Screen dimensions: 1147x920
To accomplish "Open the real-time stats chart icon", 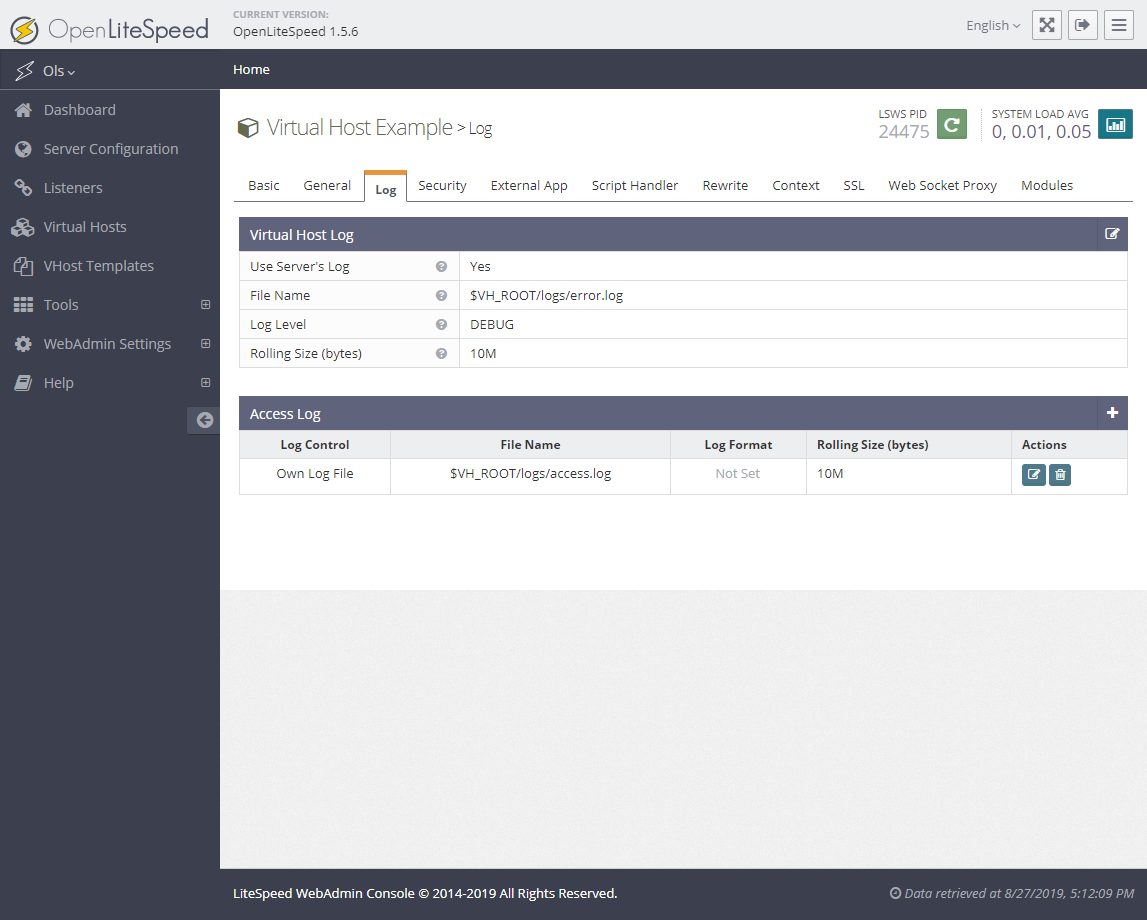I will (x=1115, y=124).
